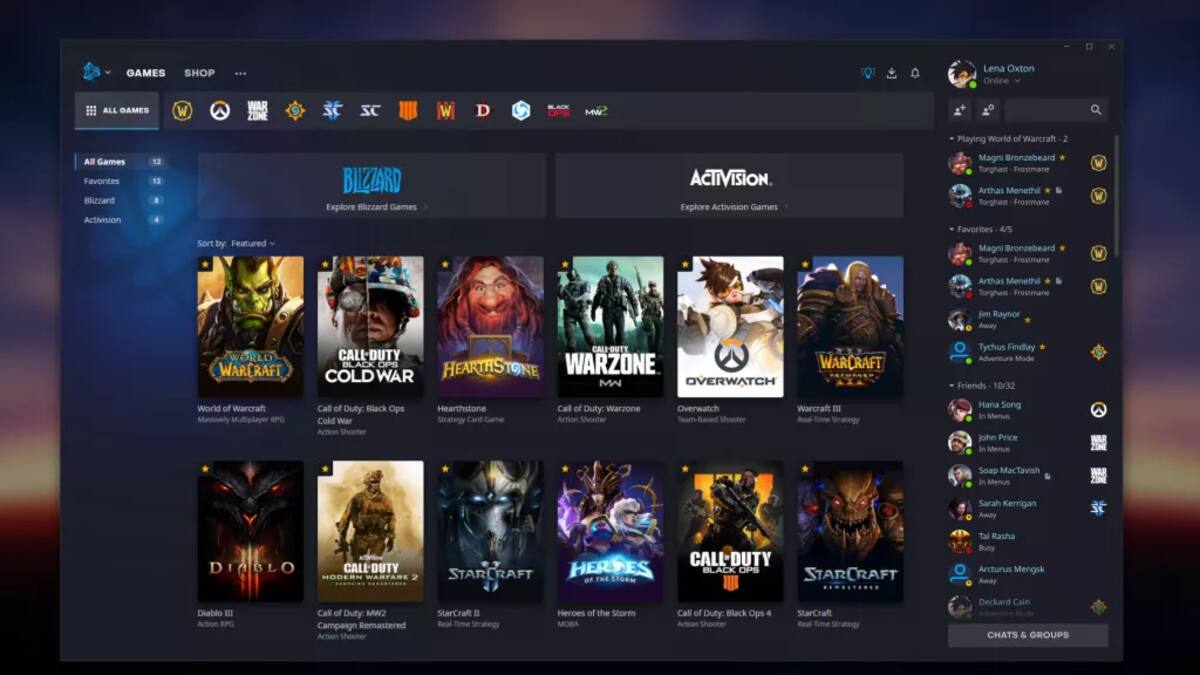Click Deckard Cain's Hearthstone game icon
Image resolution: width=1200 pixels, height=675 pixels.
pyautogui.click(x=1098, y=607)
